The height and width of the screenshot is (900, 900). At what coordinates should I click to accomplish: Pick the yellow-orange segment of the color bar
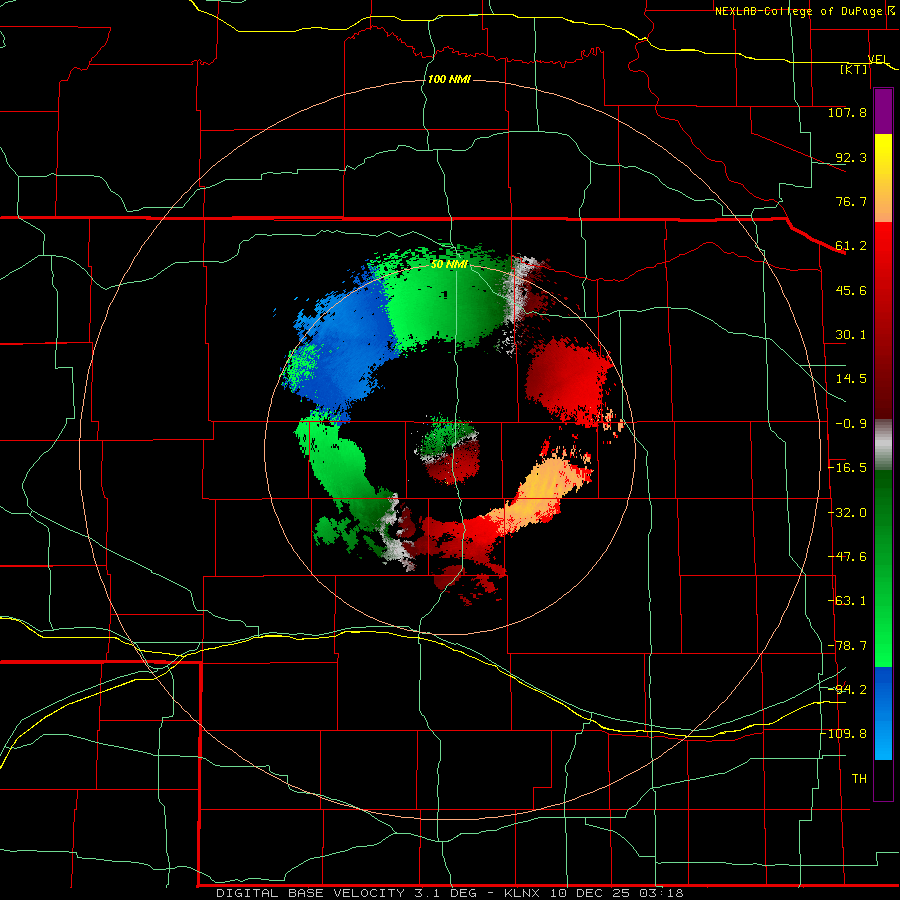883,179
